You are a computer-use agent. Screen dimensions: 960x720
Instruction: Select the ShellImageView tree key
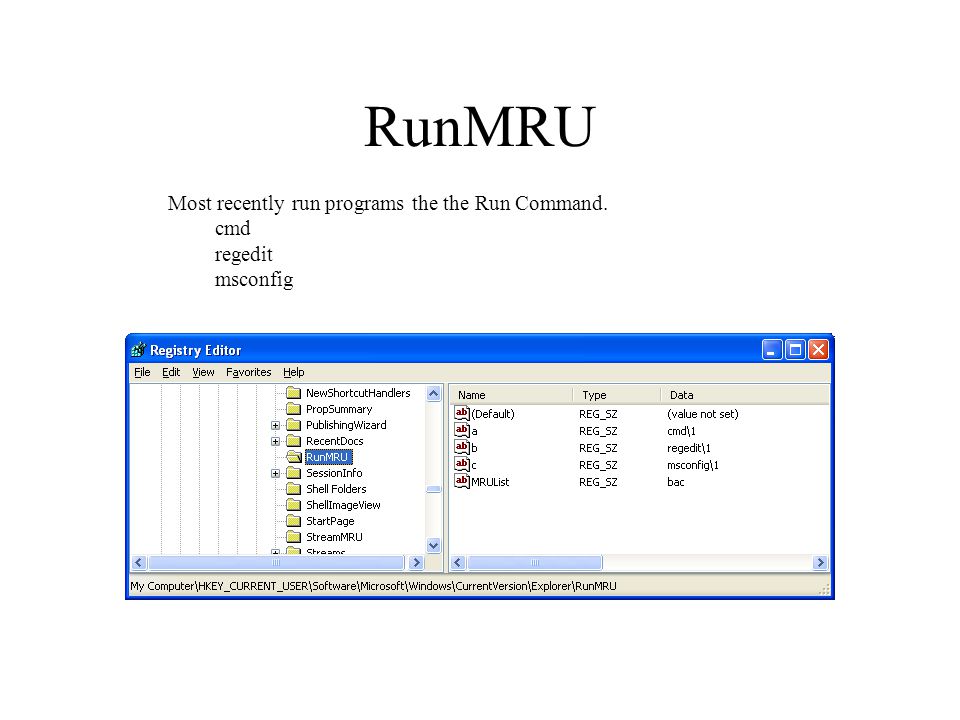(x=343, y=505)
